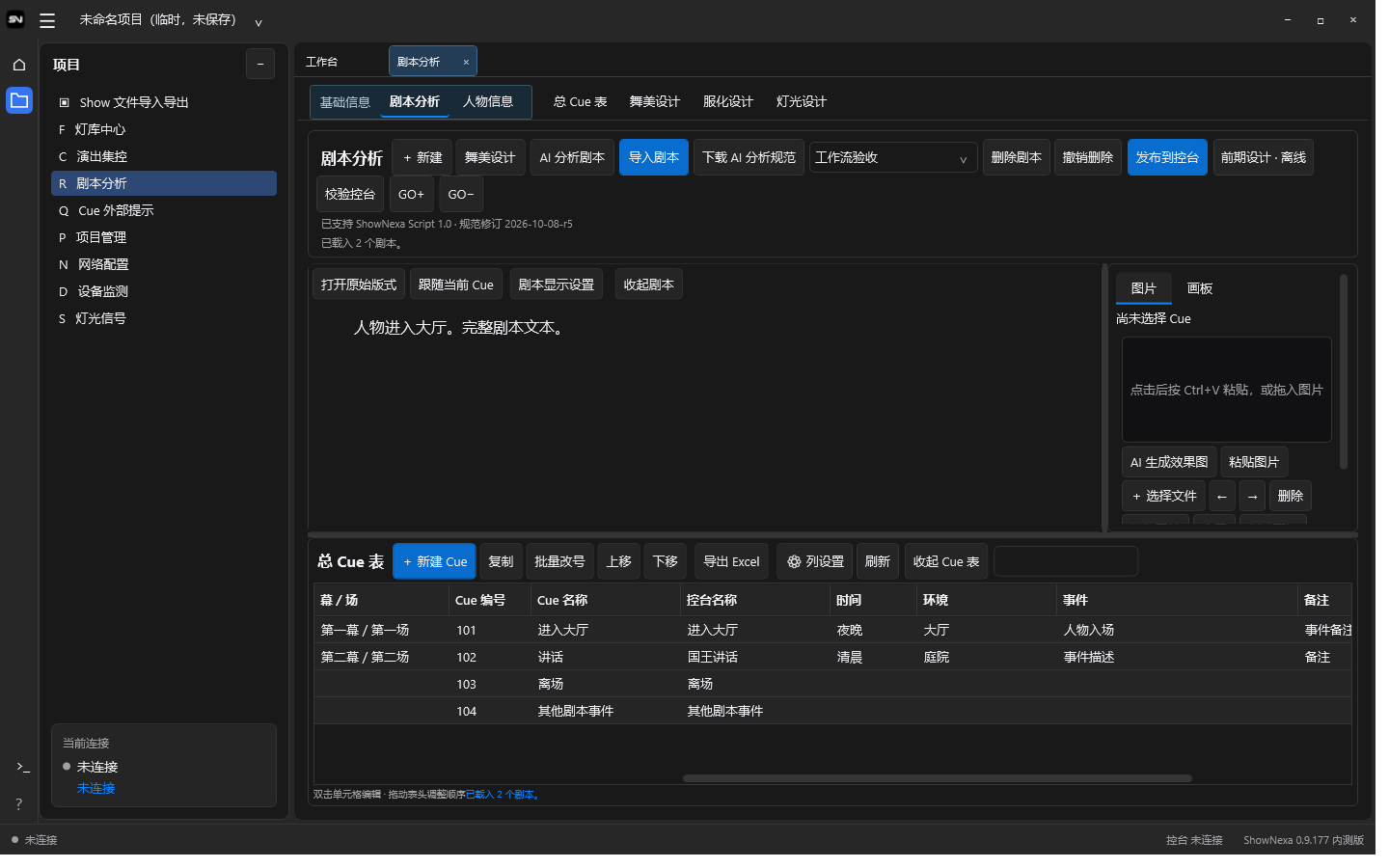
Task: Click 收起 Cue 表 button
Action: click(945, 561)
